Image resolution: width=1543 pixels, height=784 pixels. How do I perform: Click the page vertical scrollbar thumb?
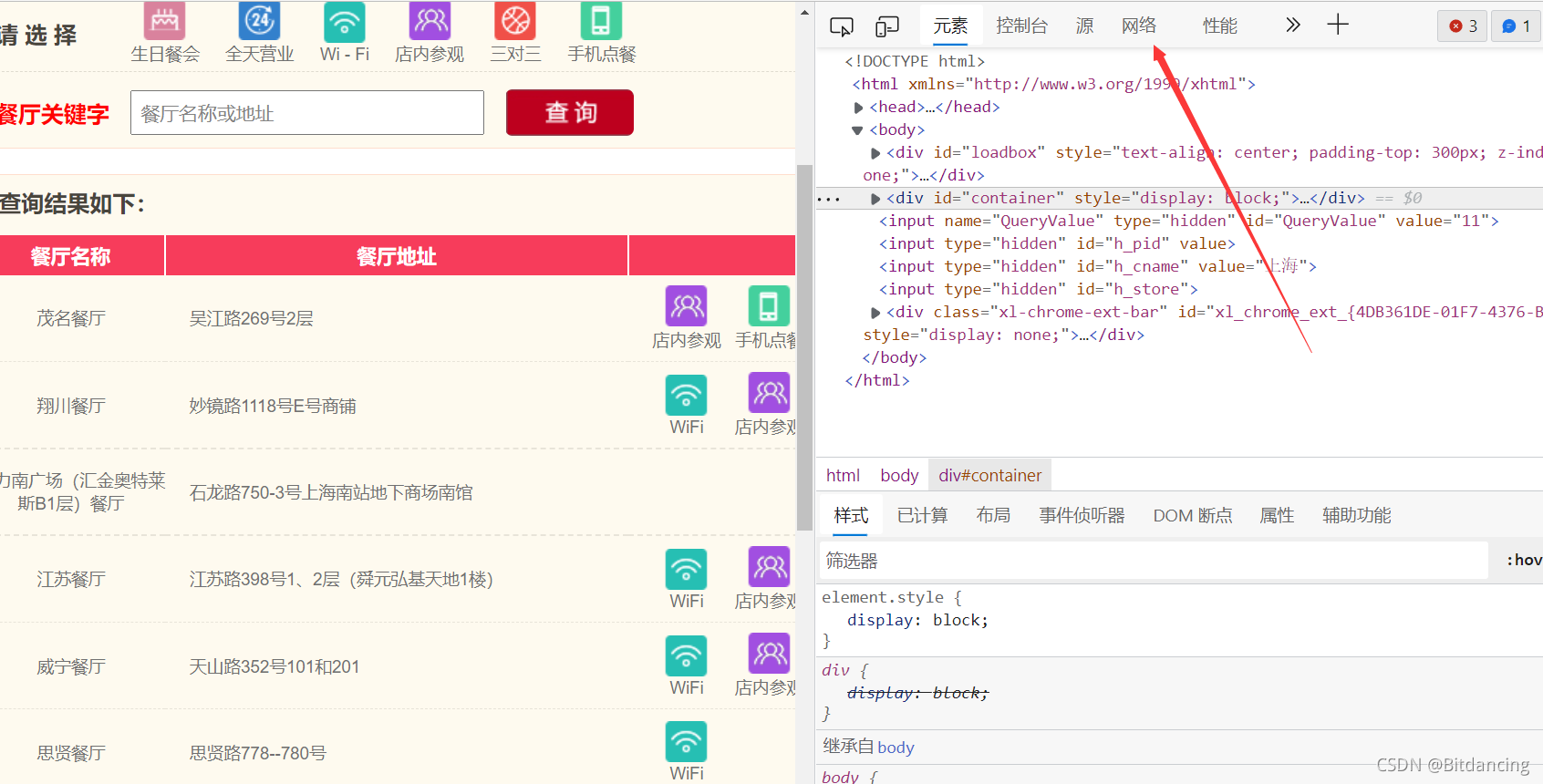click(x=803, y=346)
